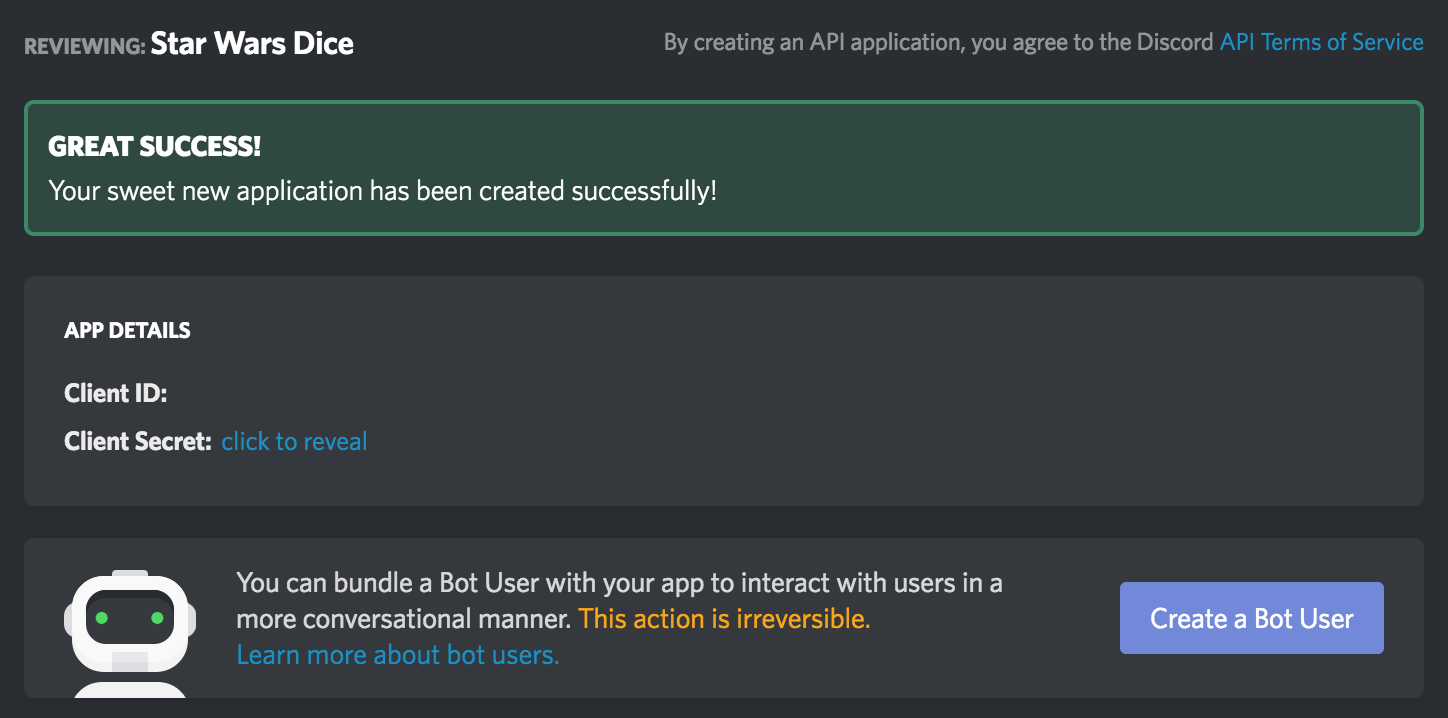Click the 'application has been created successfully' message

click(383, 190)
